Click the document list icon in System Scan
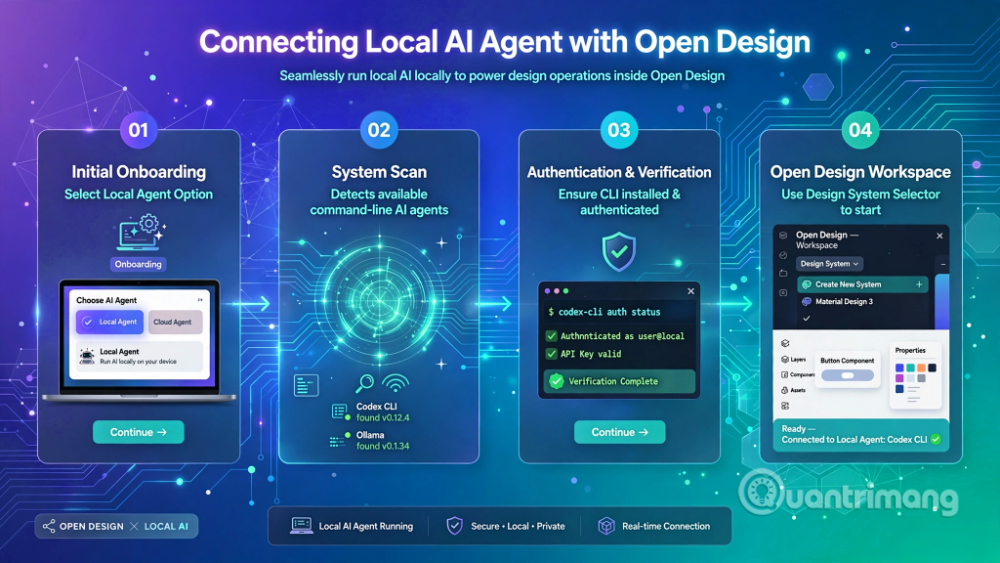This screenshot has width=1000, height=563. point(306,385)
